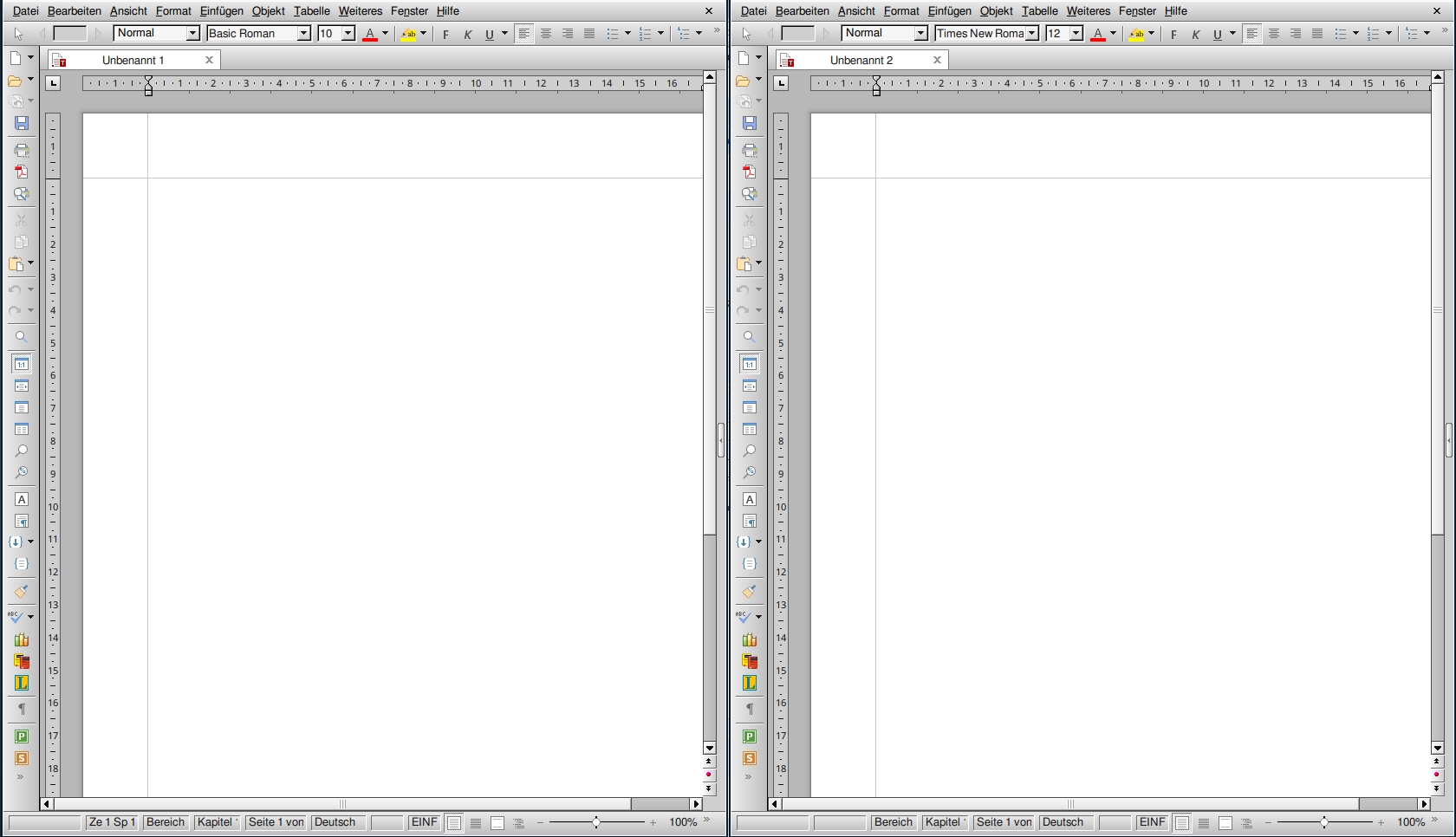The image size is (1456, 837).
Task: Click the EINF insert mode button in left window
Action: [424, 822]
